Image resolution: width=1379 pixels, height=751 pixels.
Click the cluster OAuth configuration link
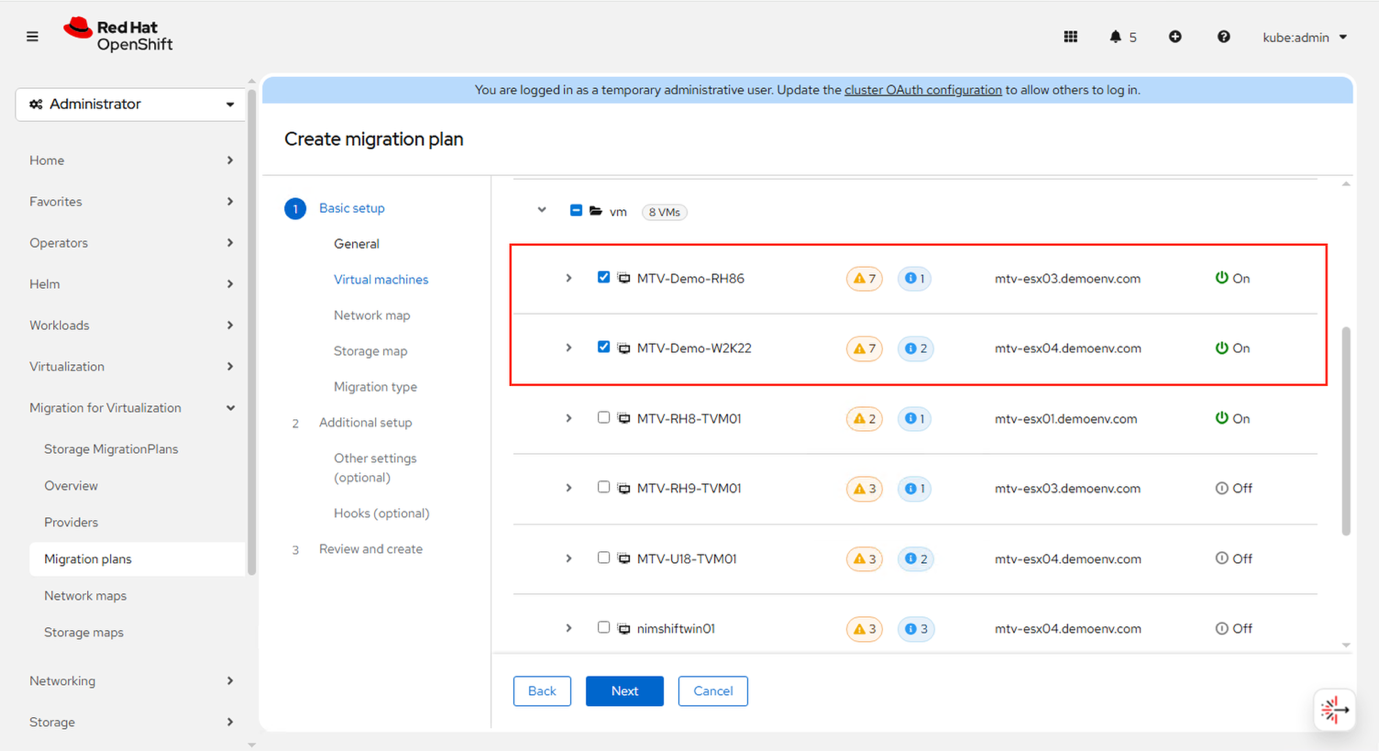pyautogui.click(x=922, y=89)
